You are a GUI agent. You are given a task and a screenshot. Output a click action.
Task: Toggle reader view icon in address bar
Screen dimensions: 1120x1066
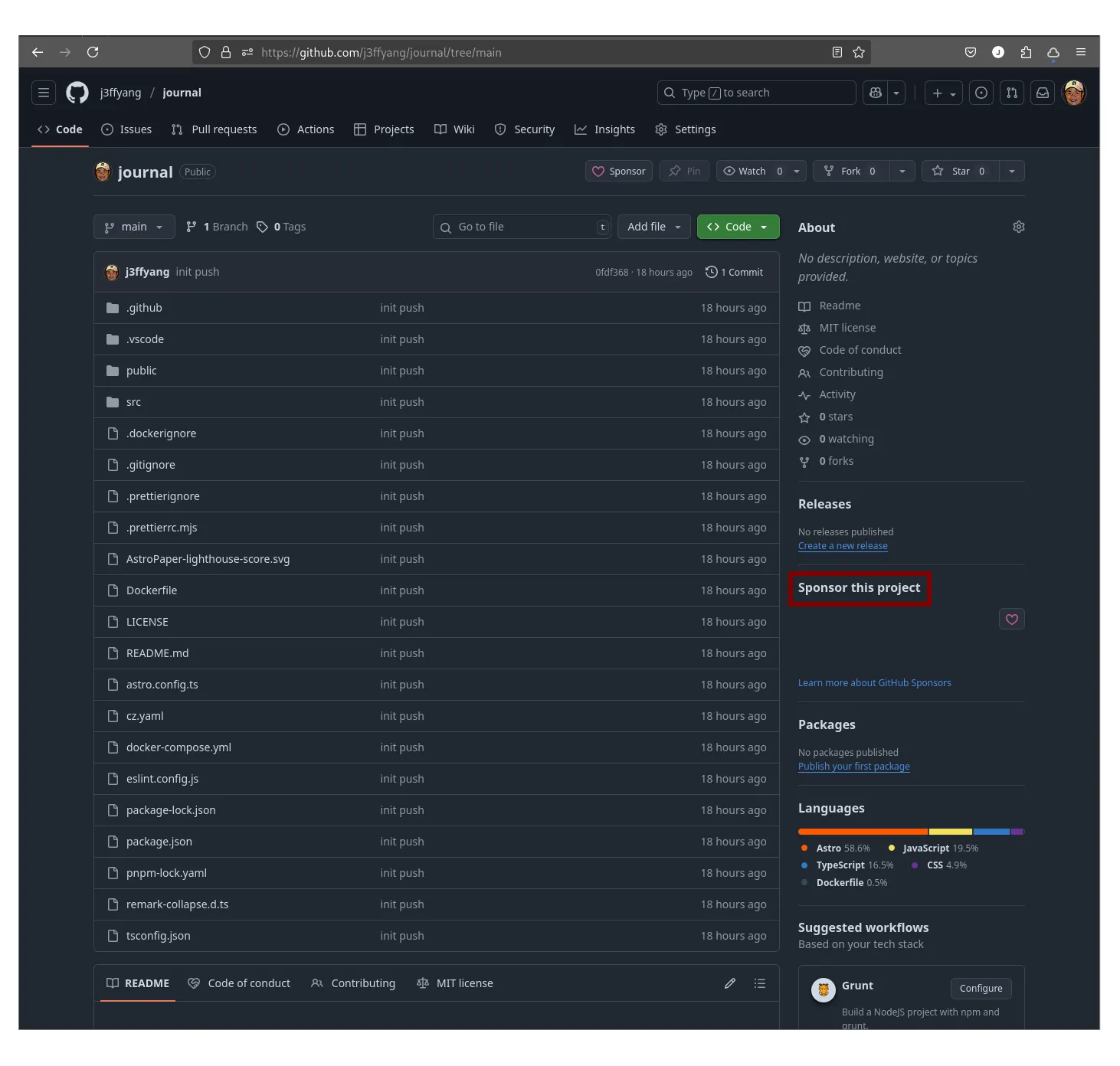click(837, 52)
